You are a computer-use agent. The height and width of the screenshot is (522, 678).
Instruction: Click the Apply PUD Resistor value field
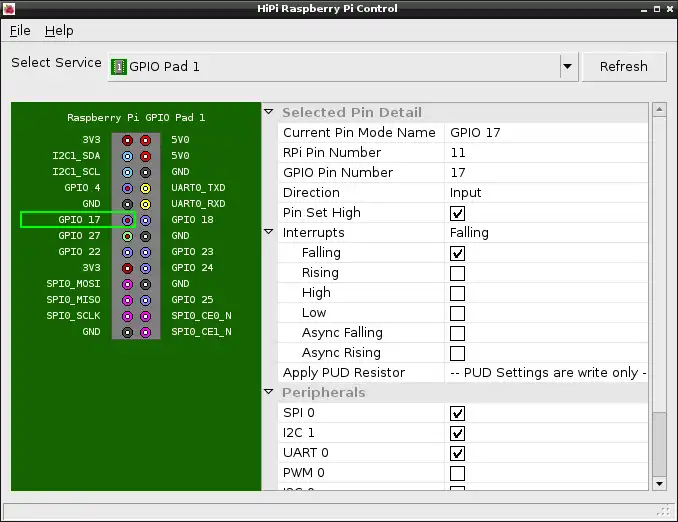[547, 372]
